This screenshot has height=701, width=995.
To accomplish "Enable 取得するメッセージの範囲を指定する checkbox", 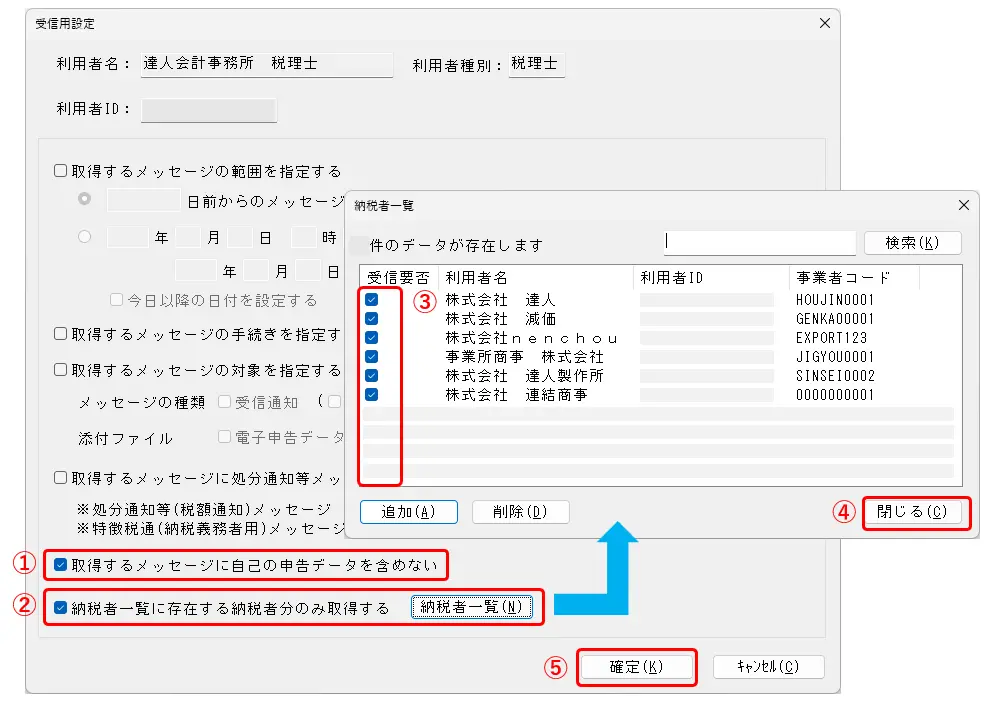I will tap(61, 171).
